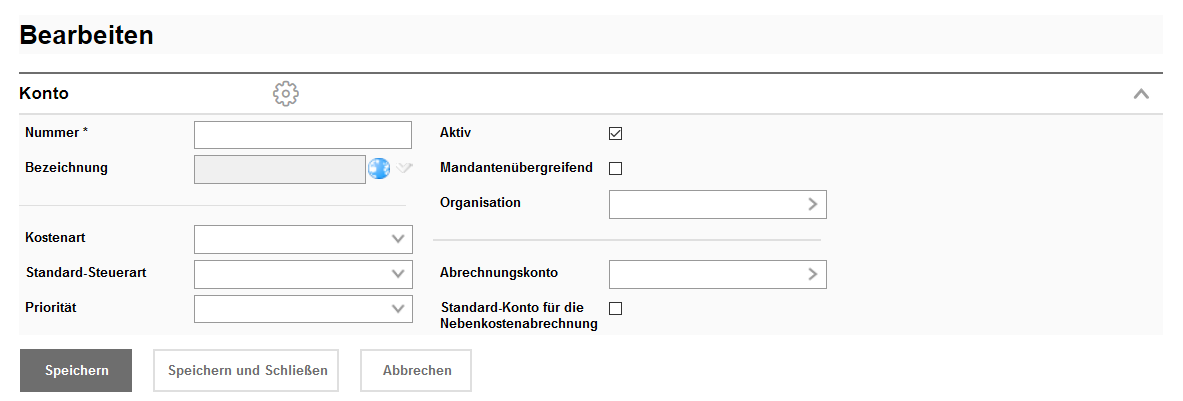The image size is (1183, 401).
Task: Collapse the Konto section with chevron
Action: pos(1140,94)
